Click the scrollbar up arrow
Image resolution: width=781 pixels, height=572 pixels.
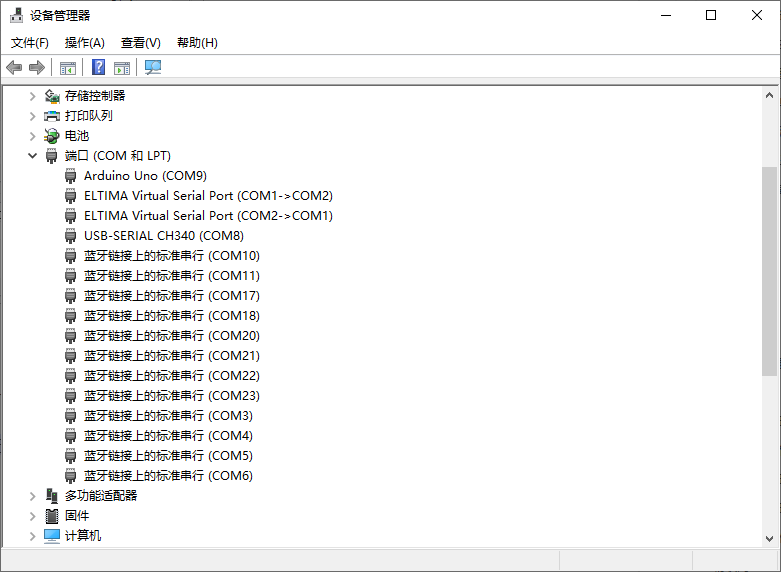[x=769, y=95]
